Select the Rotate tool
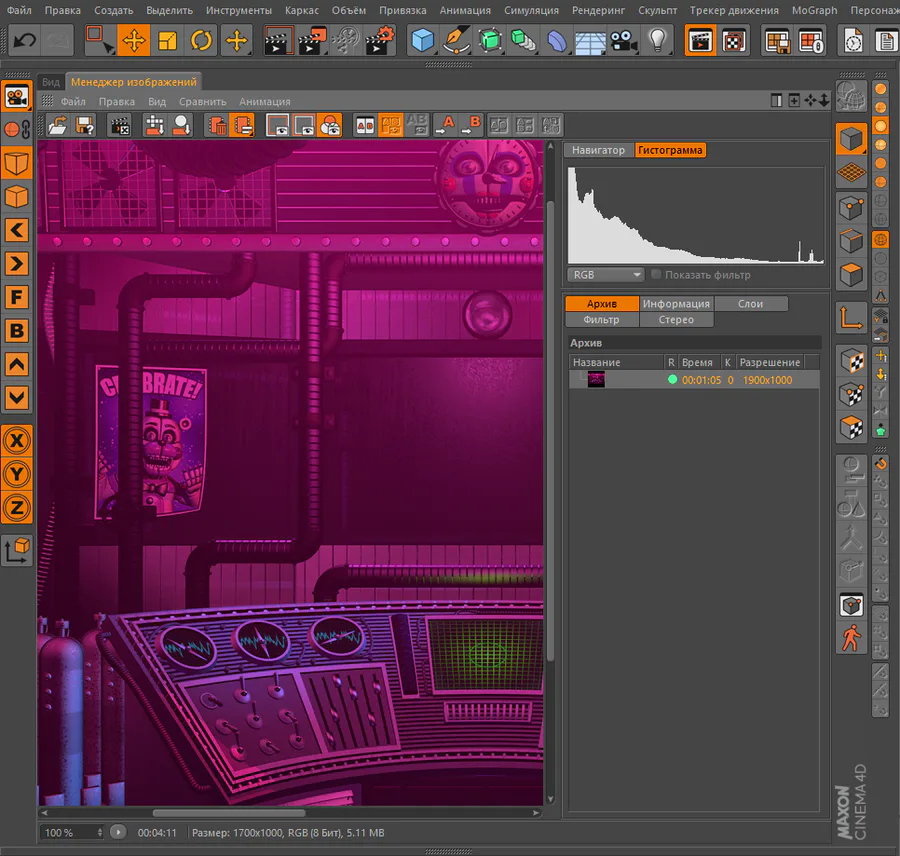The height and width of the screenshot is (856, 900). [201, 41]
